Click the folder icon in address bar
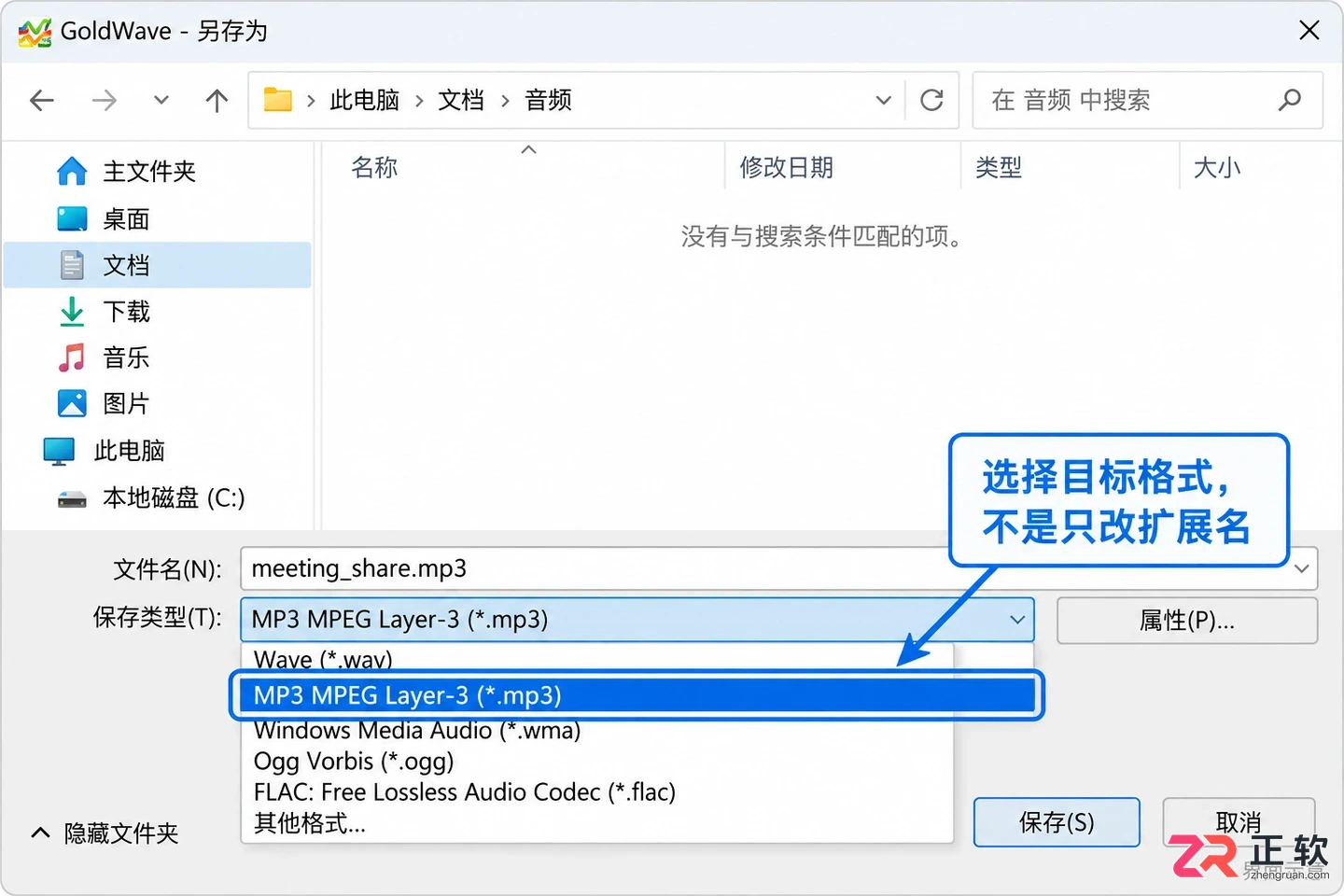 pyautogui.click(x=277, y=99)
